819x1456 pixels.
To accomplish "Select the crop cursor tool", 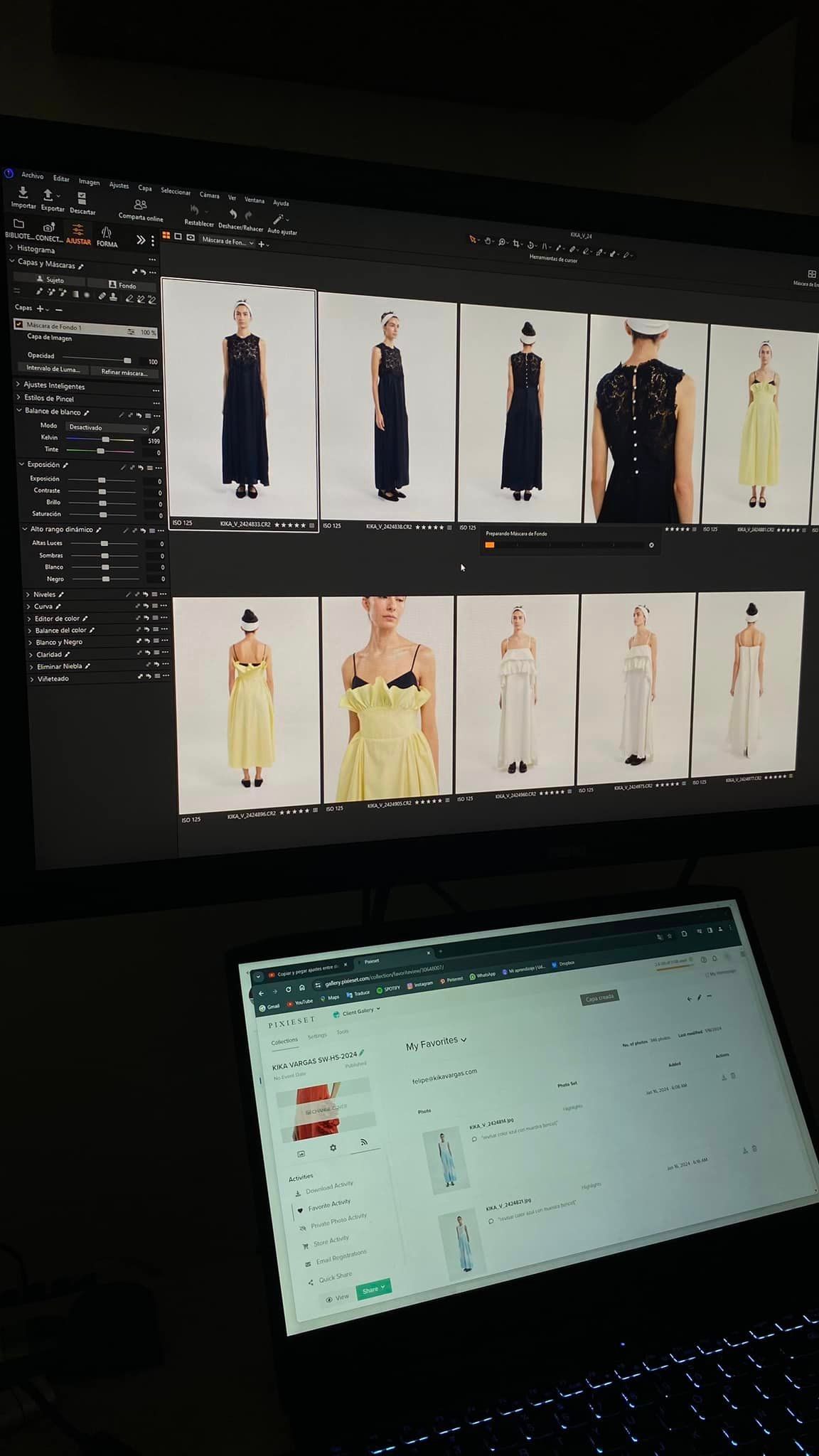I will click(x=516, y=243).
